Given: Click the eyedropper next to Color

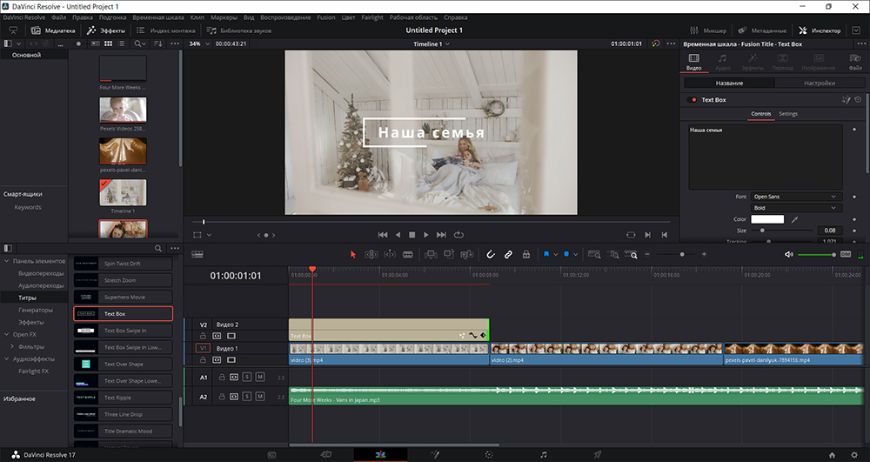Looking at the screenshot, I should click(796, 219).
